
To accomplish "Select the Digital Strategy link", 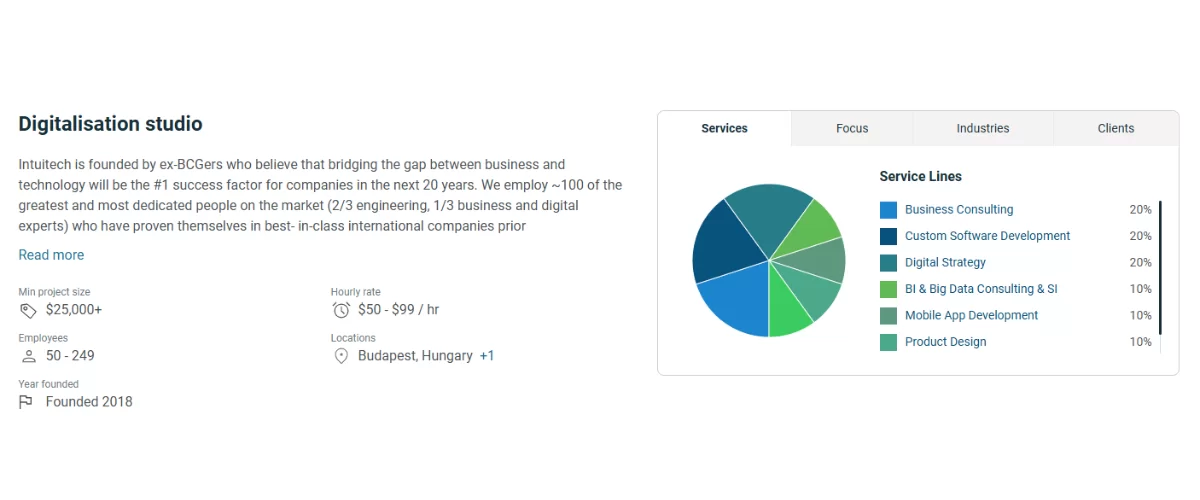I will pos(945,263).
